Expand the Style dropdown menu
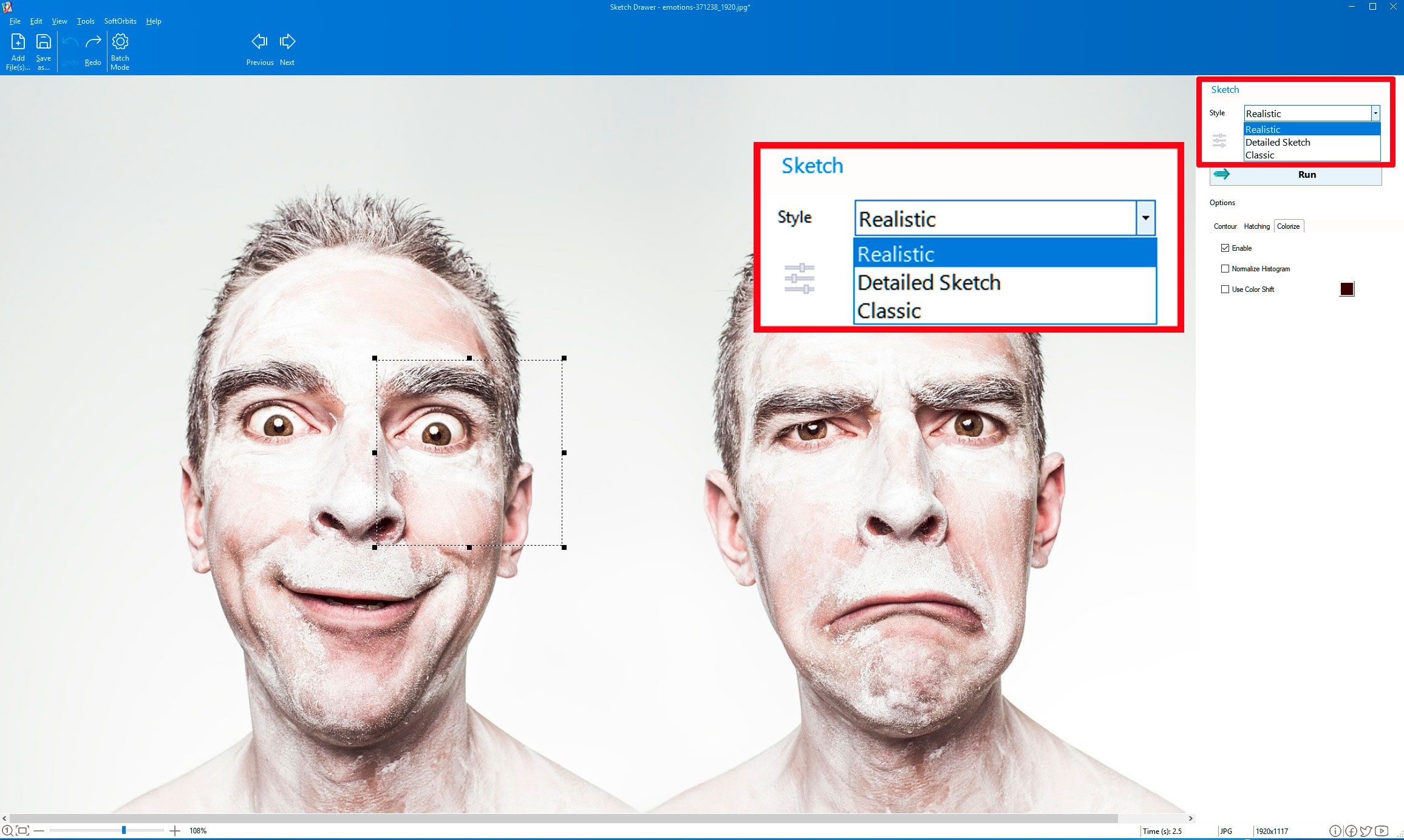 [x=1375, y=113]
